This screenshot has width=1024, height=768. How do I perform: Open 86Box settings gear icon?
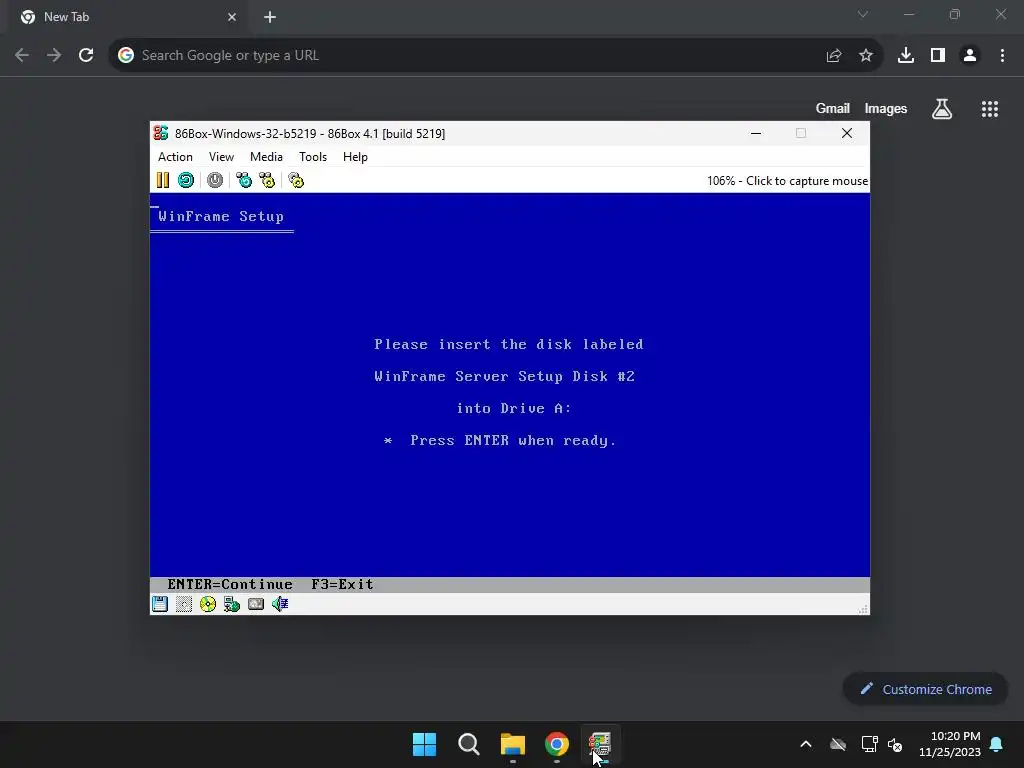(296, 180)
